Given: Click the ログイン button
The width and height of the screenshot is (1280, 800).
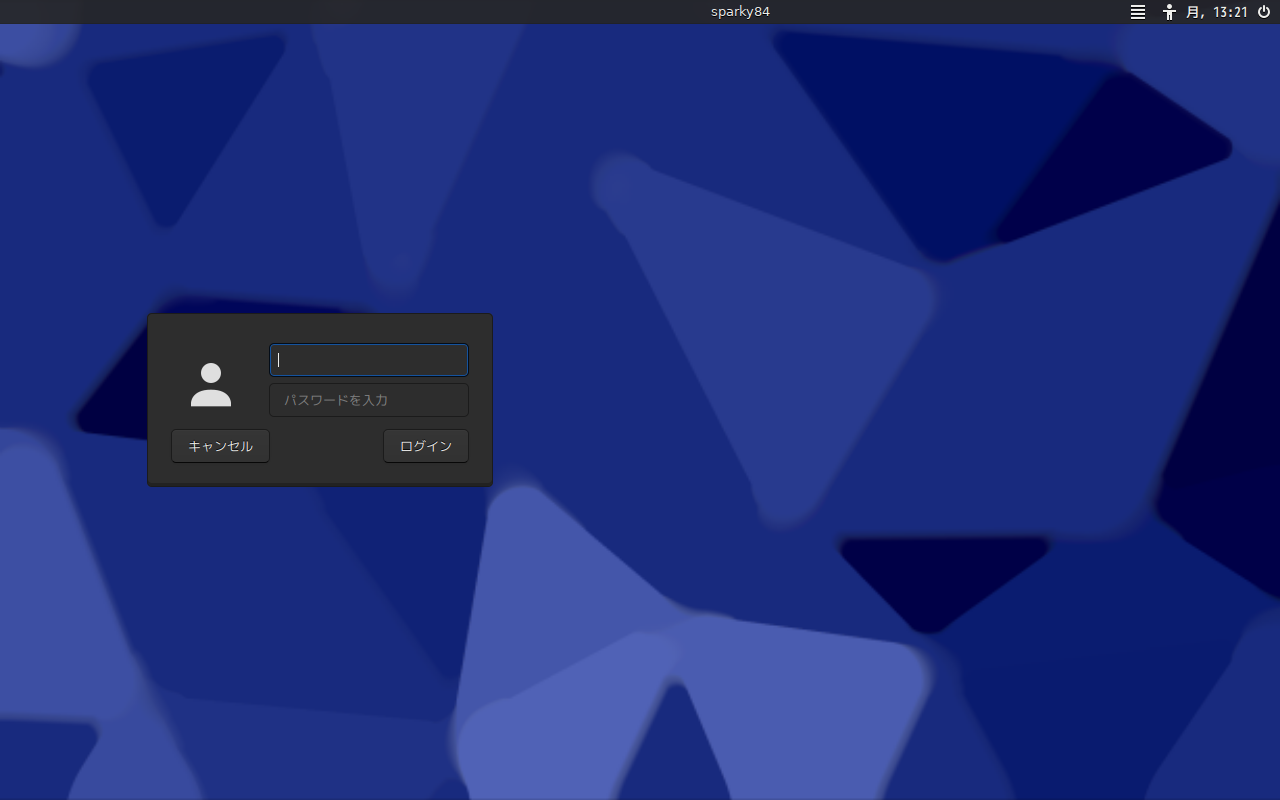Looking at the screenshot, I should [426, 446].
